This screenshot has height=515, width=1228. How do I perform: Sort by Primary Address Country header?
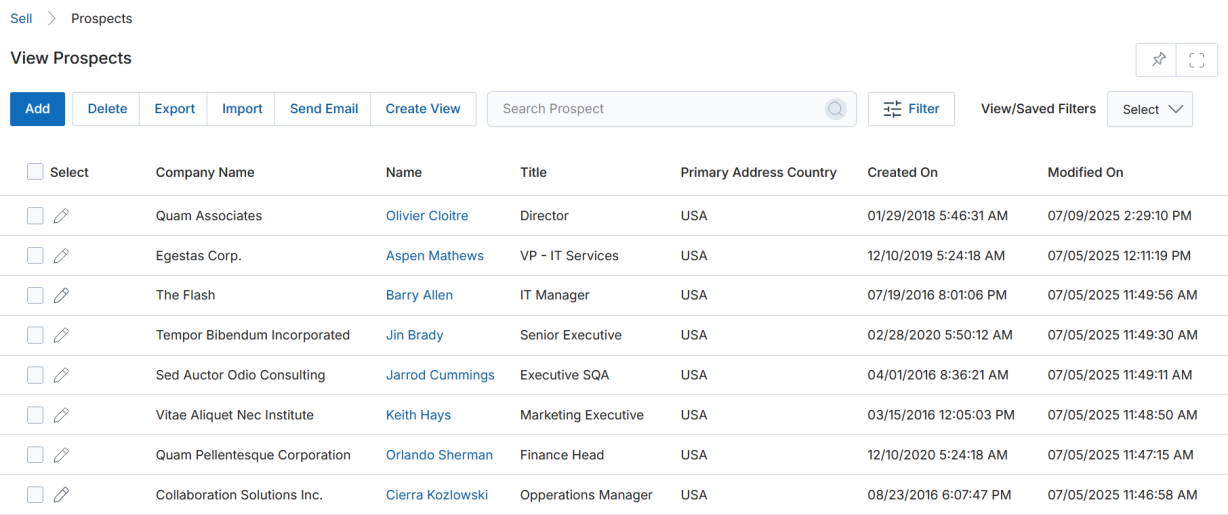(x=758, y=172)
